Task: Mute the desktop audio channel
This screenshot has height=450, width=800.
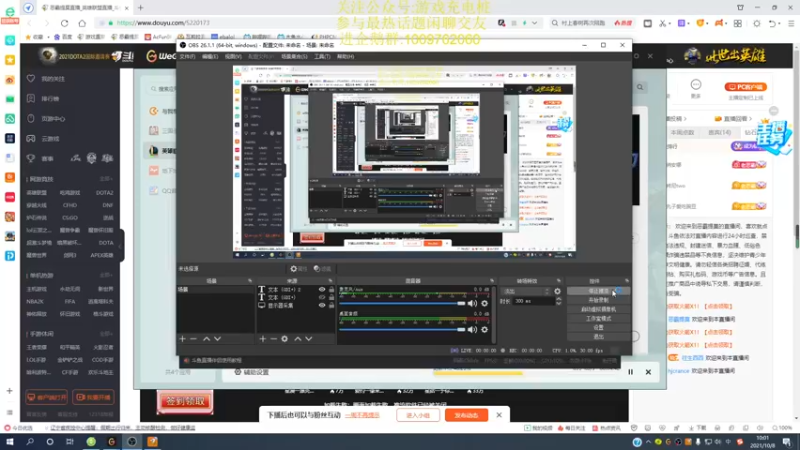Action: 472,330
